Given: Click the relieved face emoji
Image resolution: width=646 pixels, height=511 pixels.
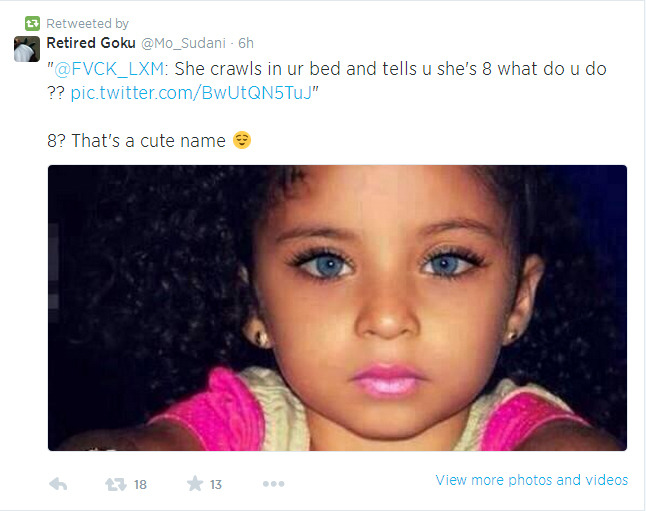Looking at the screenshot, I should tap(242, 140).
